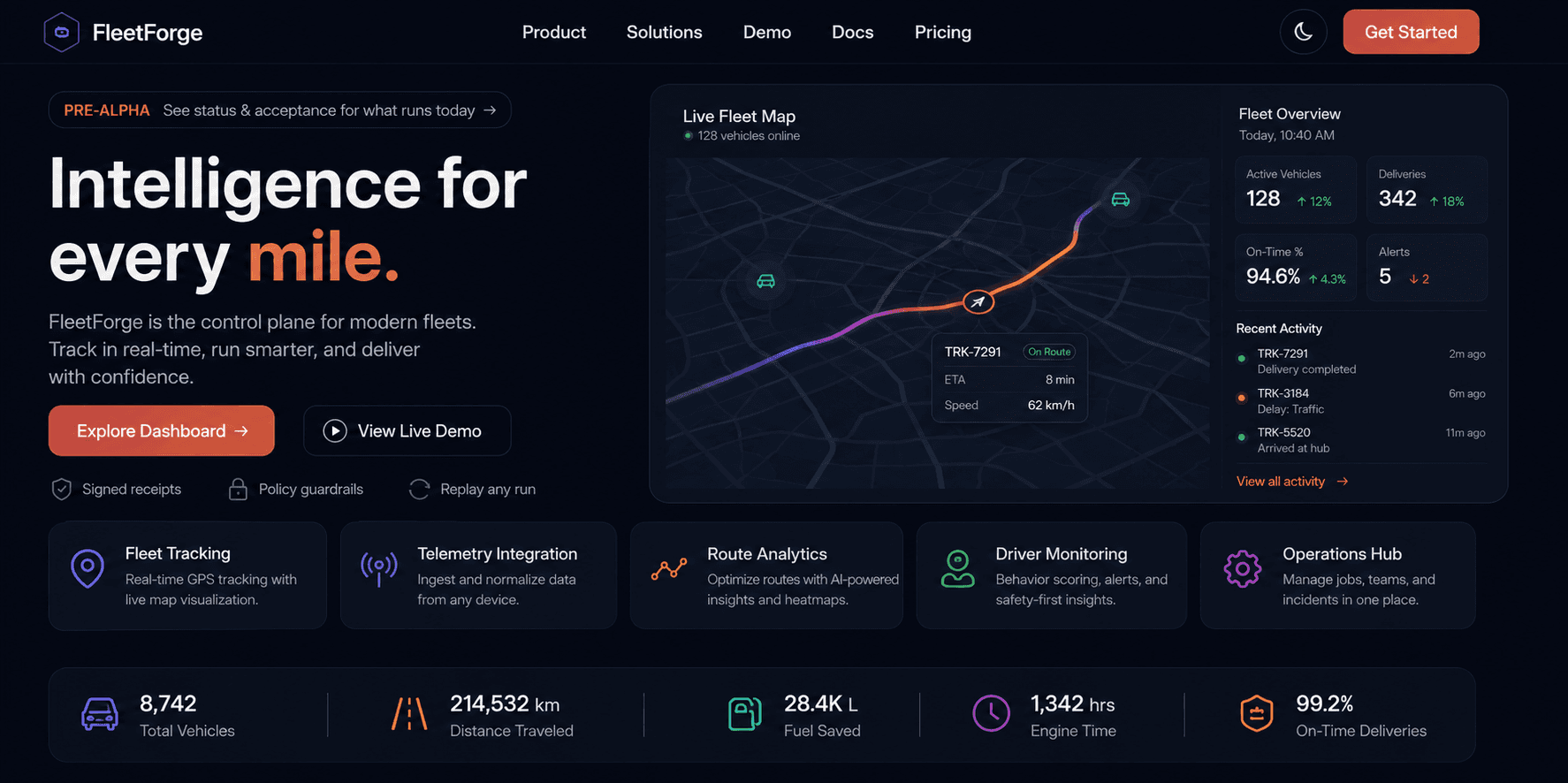Image resolution: width=1568 pixels, height=783 pixels.
Task: Click the Alerts count card
Action: [x=1427, y=267]
